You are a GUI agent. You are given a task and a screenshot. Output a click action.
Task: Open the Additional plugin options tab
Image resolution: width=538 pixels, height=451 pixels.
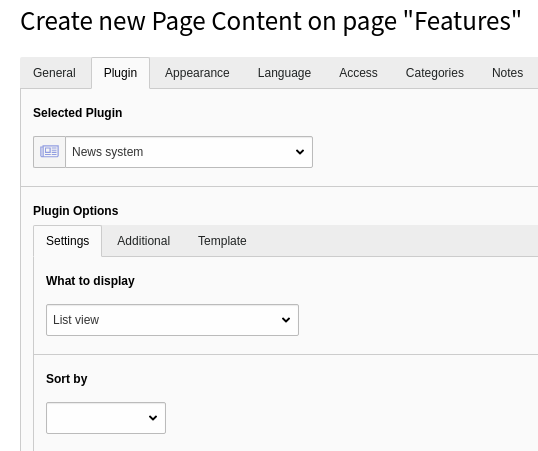[x=143, y=241]
